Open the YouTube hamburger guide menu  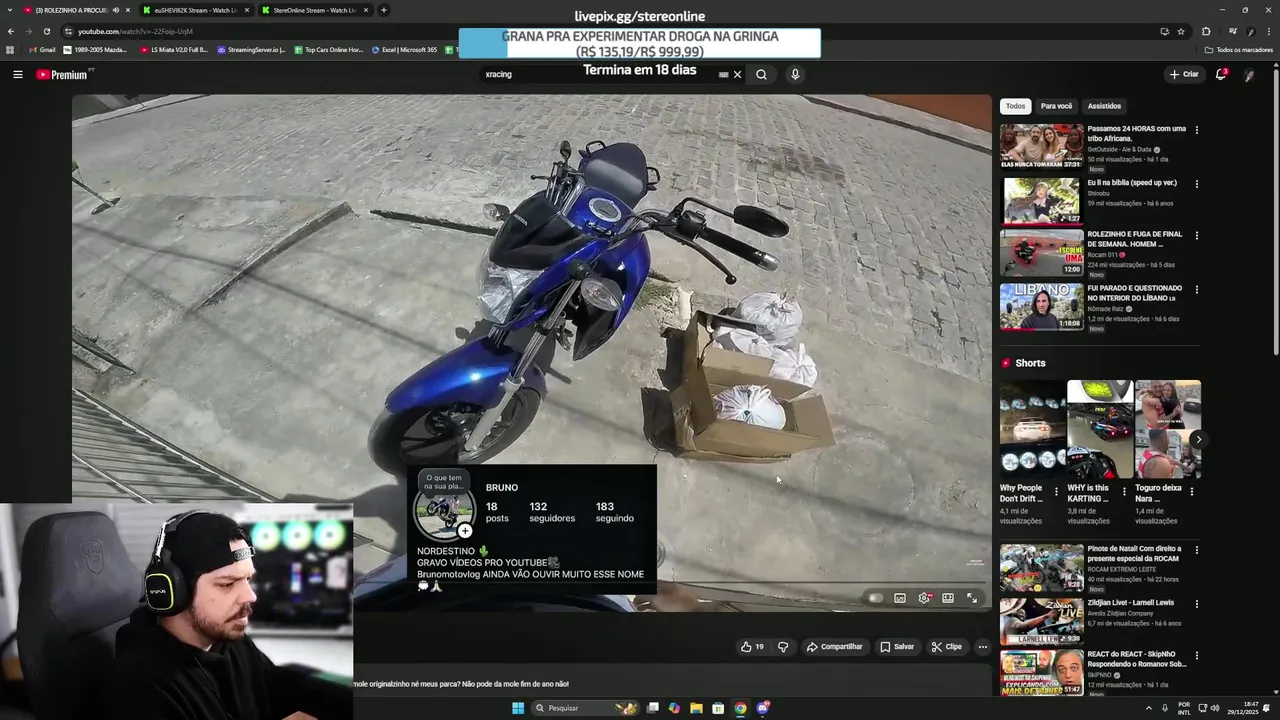pos(17,74)
